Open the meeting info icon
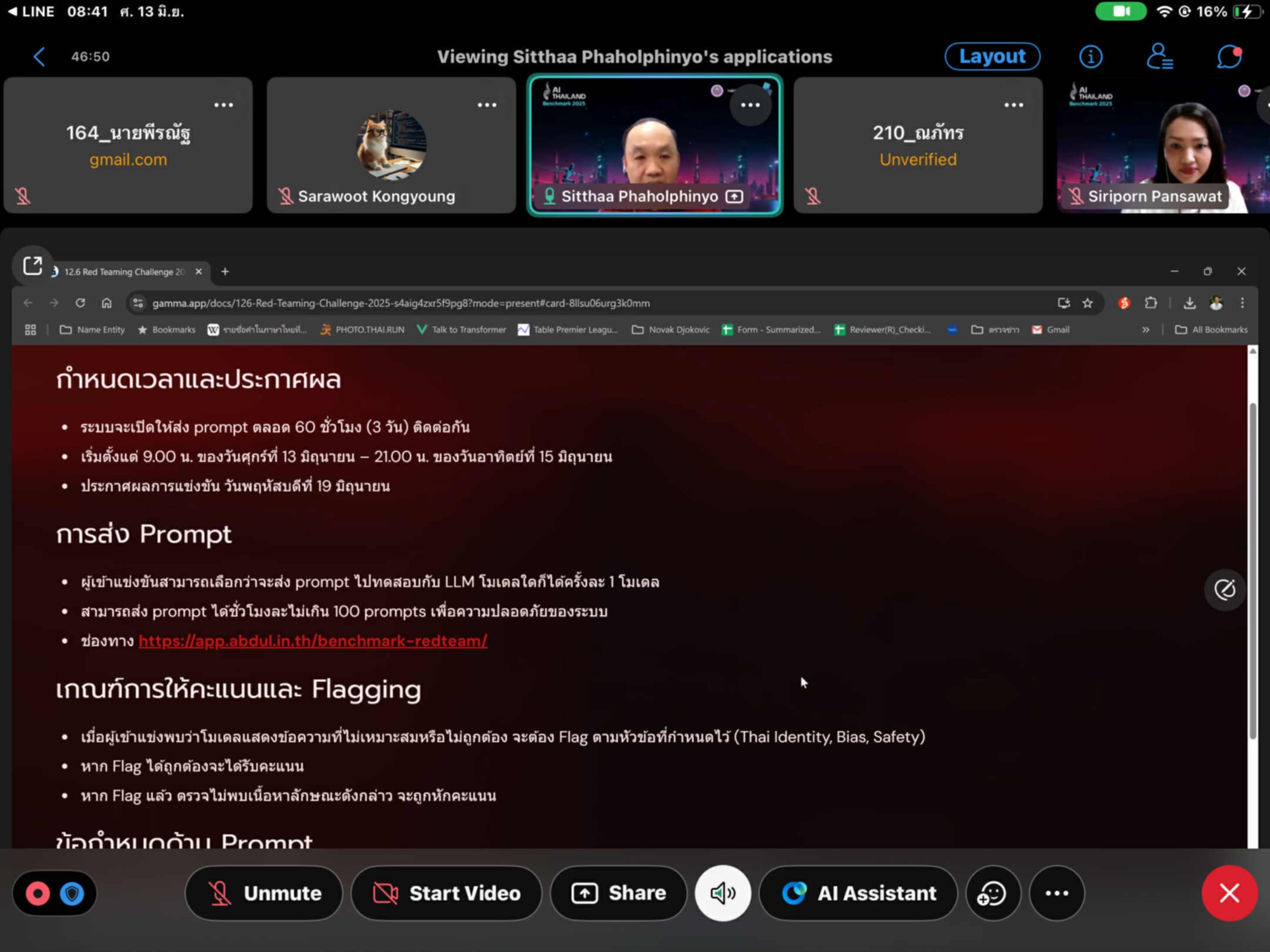1270x952 pixels. coord(1091,57)
